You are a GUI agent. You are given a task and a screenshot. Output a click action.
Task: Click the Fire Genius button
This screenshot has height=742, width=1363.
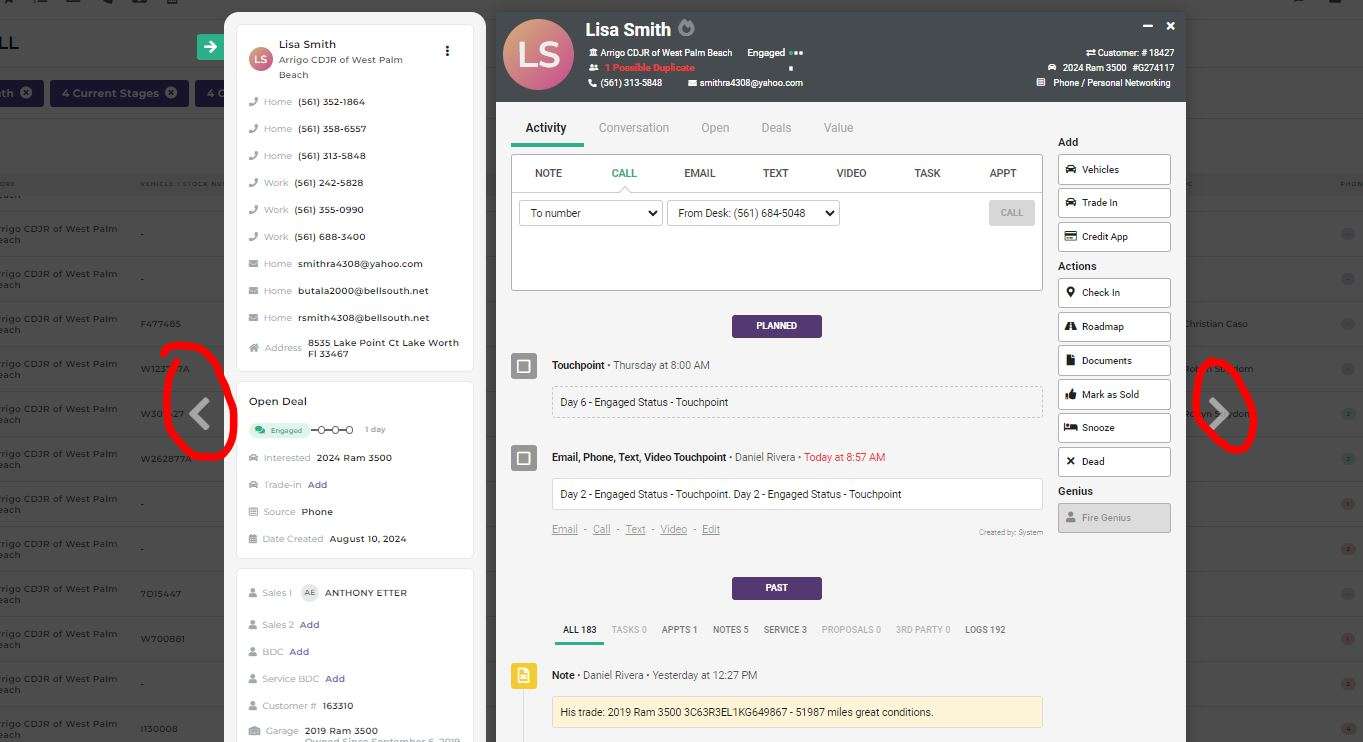click(1114, 518)
